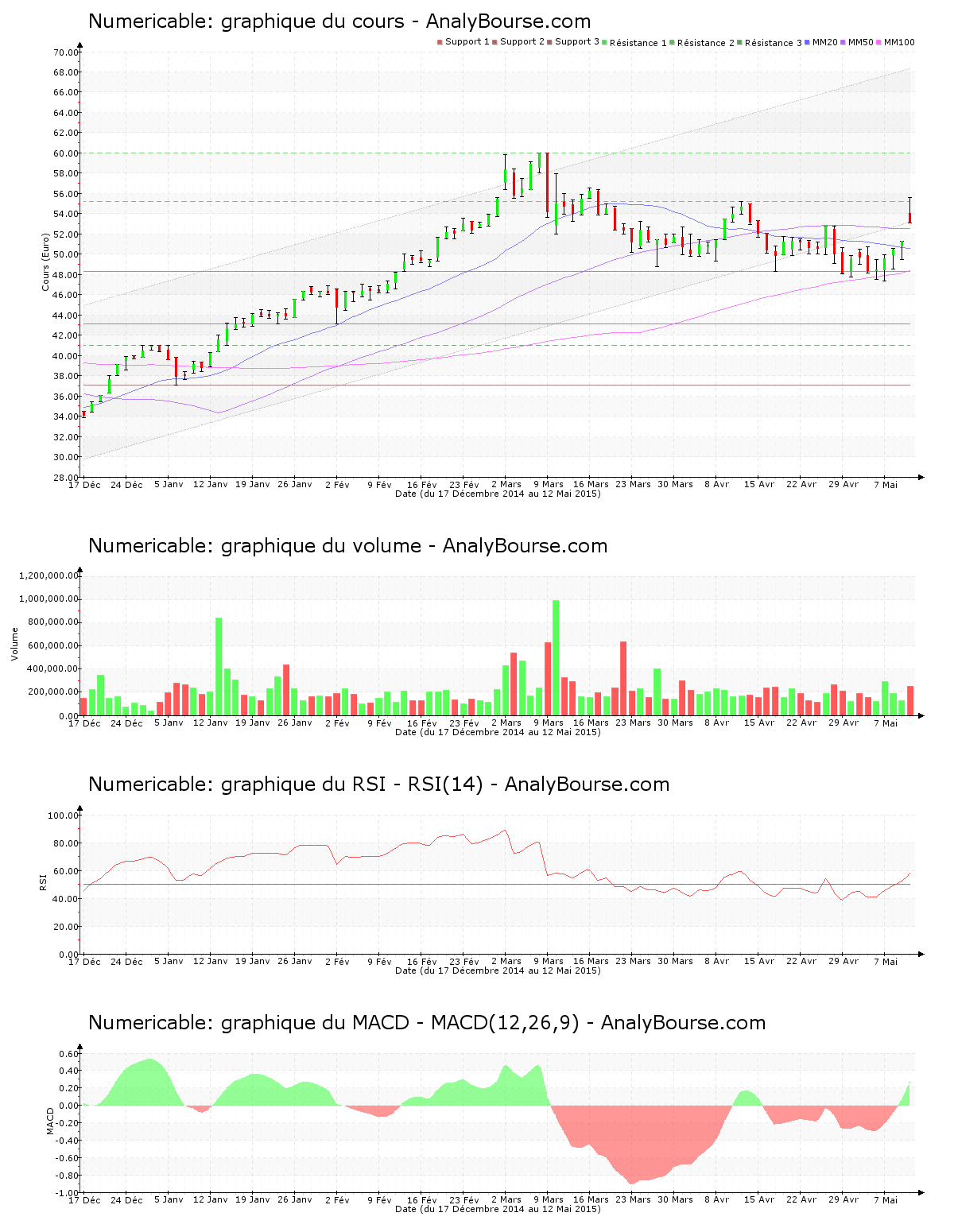The height and width of the screenshot is (1232, 954).
Task: Click '7 Mai' date under price chart
Action: tap(886, 484)
